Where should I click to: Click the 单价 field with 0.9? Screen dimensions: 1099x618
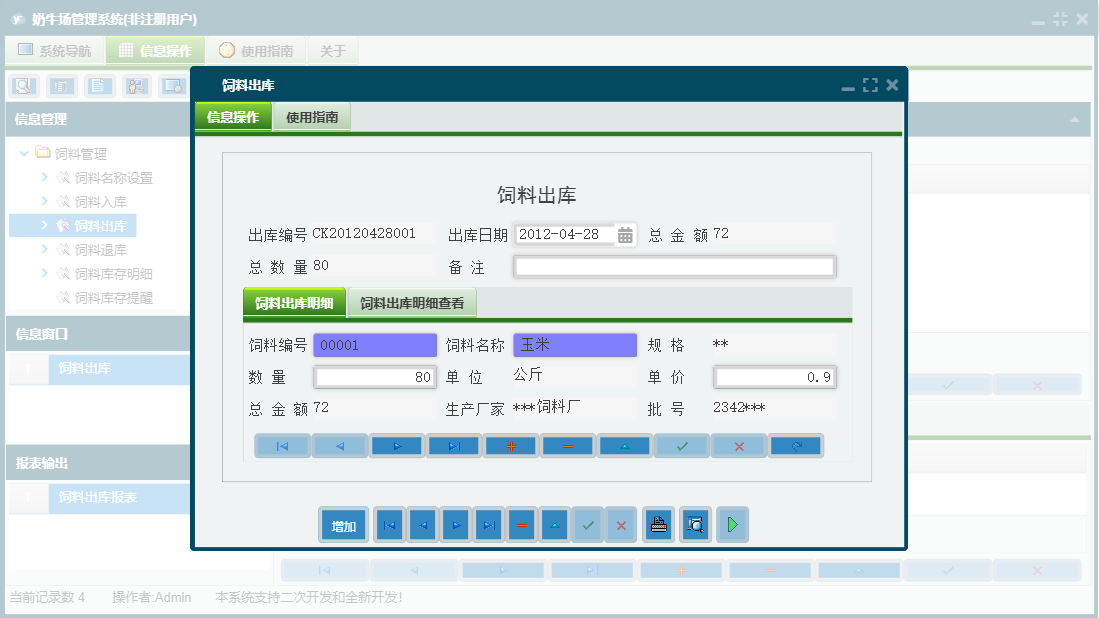pos(774,377)
